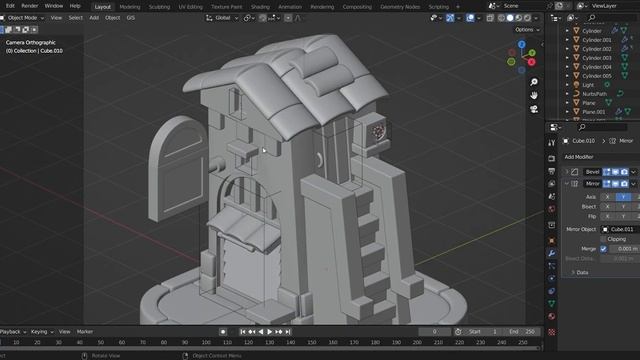Open the green Object Data properties tab

551,304
